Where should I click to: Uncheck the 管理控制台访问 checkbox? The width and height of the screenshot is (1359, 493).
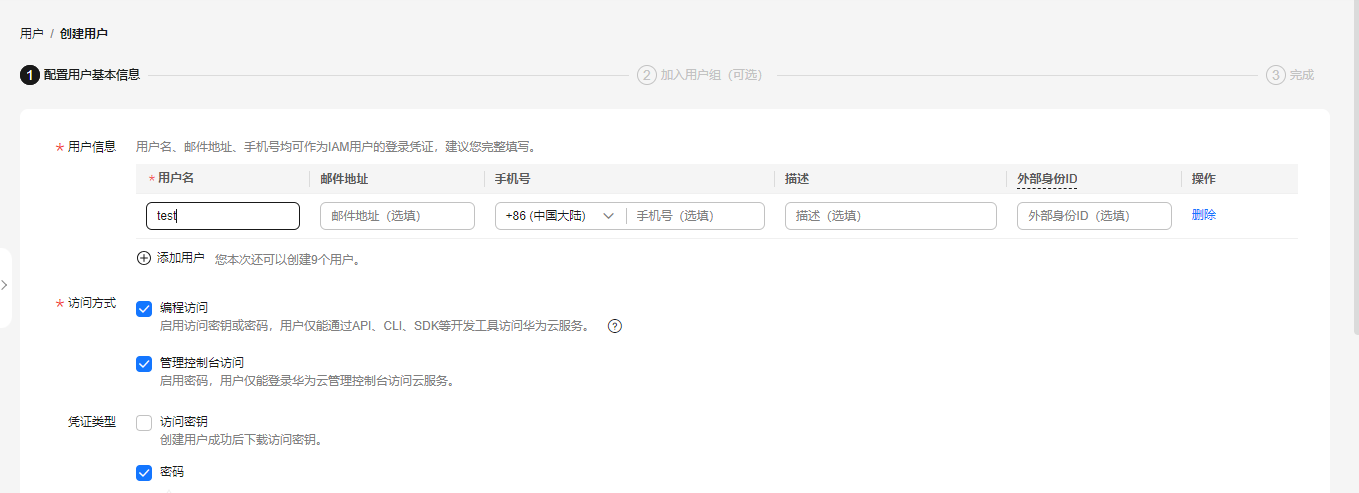[x=144, y=363]
